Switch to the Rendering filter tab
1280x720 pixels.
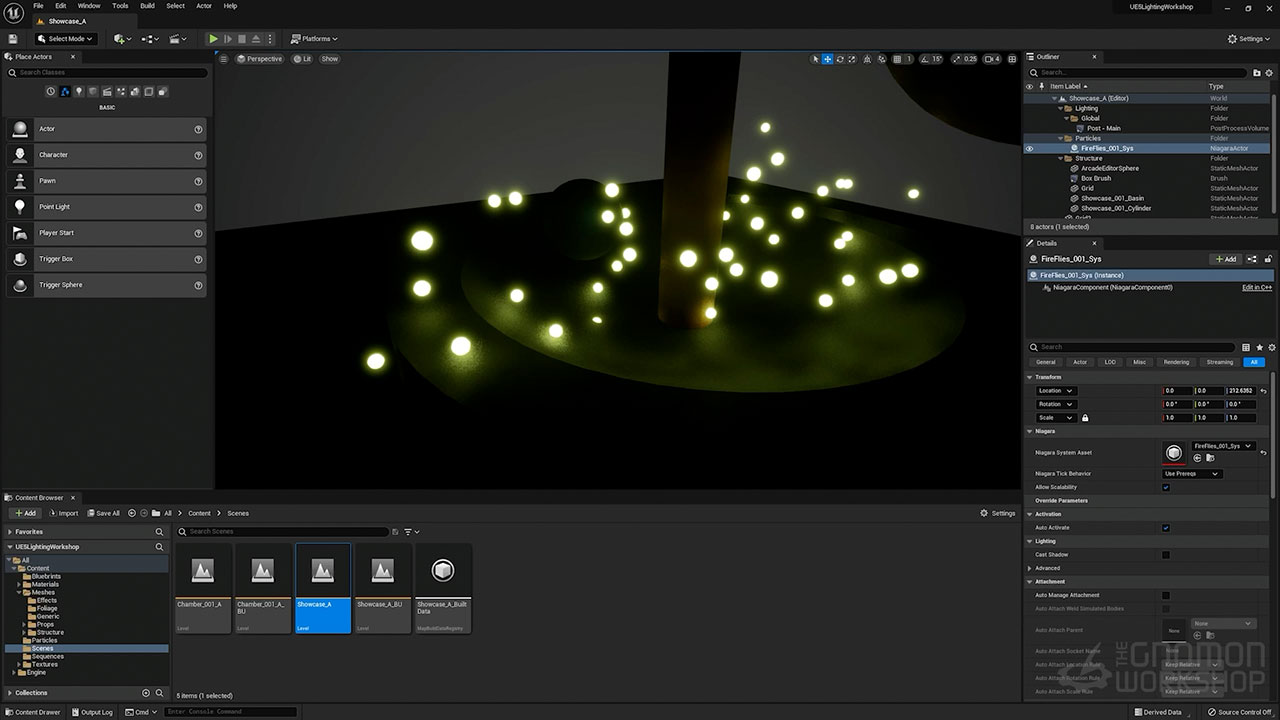1176,362
